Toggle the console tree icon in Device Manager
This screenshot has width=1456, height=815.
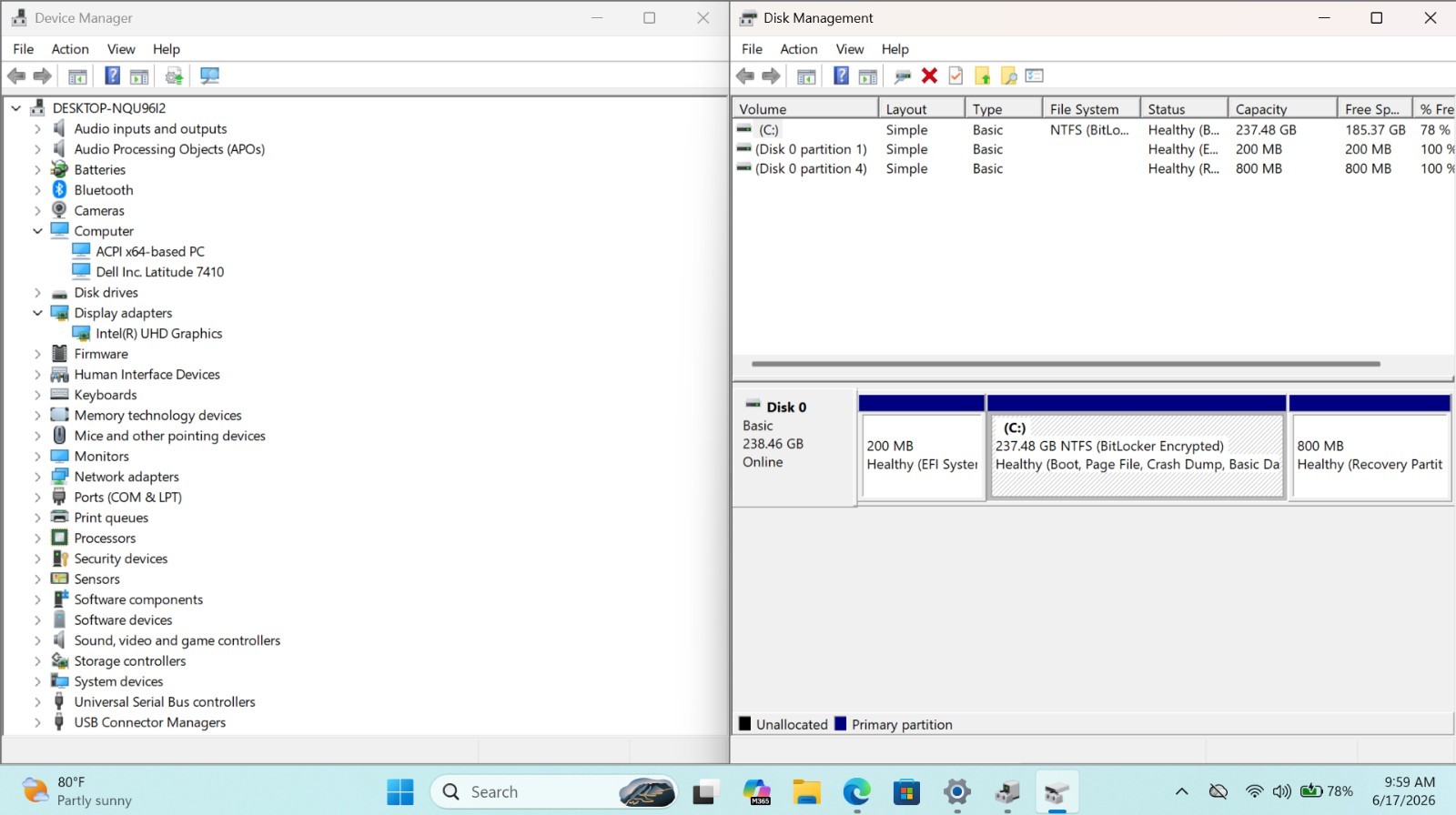tap(78, 76)
